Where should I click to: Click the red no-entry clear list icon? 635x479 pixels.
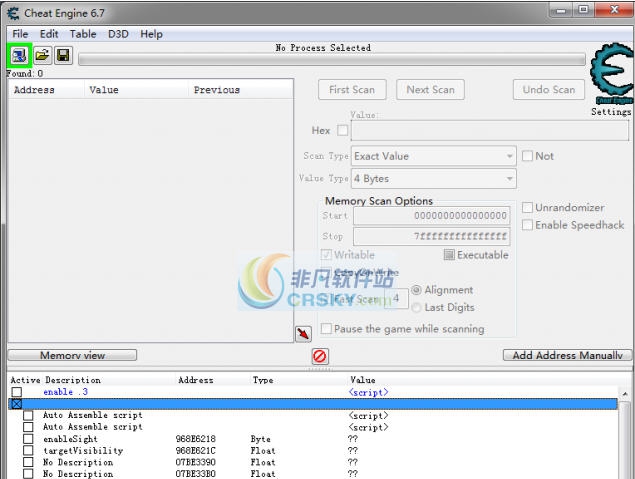[x=320, y=356]
